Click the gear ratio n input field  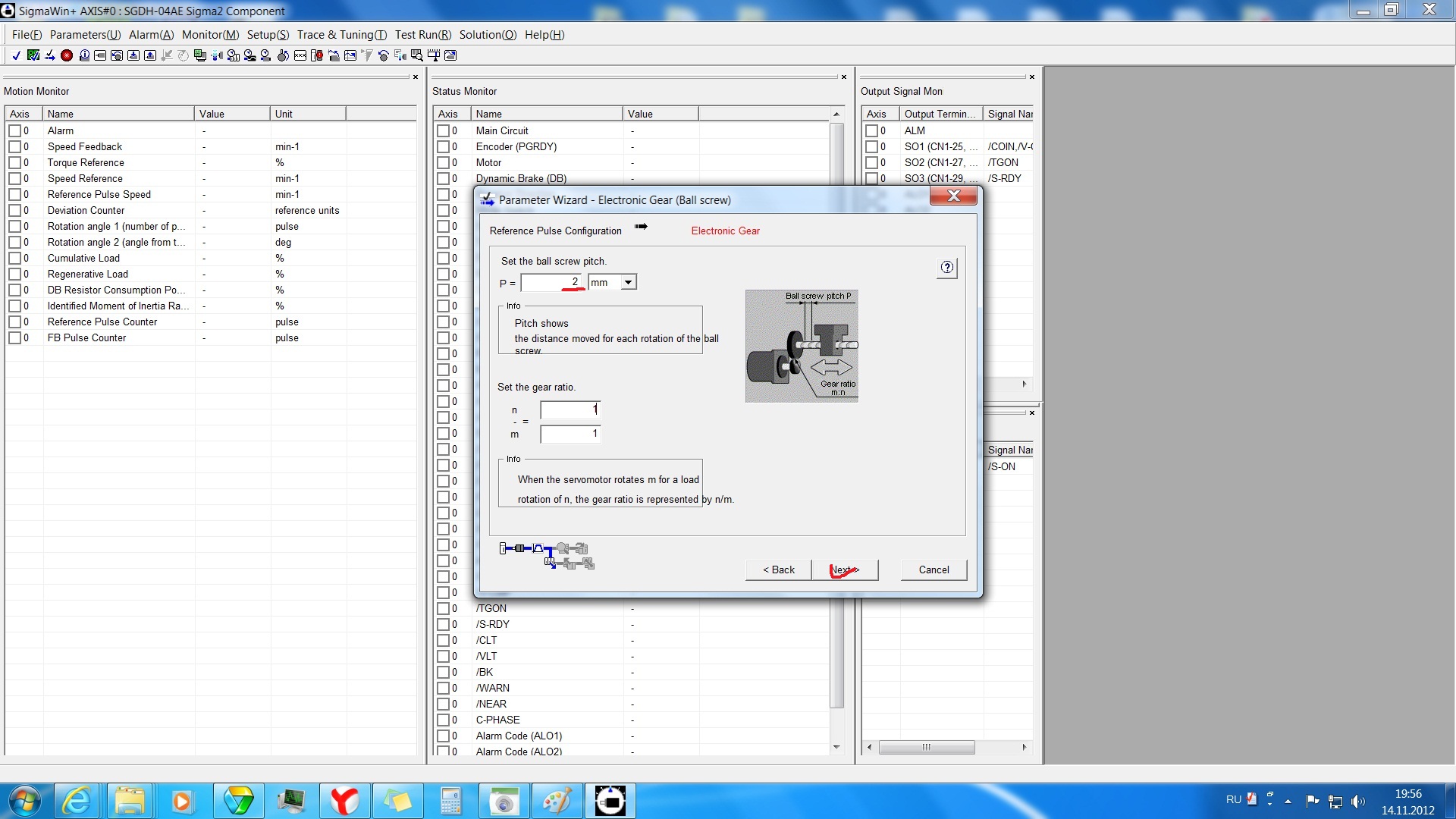point(570,410)
